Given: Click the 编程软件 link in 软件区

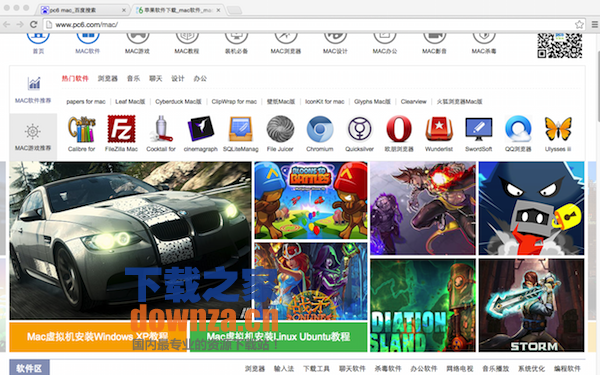Looking at the screenshot, I should (567, 368).
